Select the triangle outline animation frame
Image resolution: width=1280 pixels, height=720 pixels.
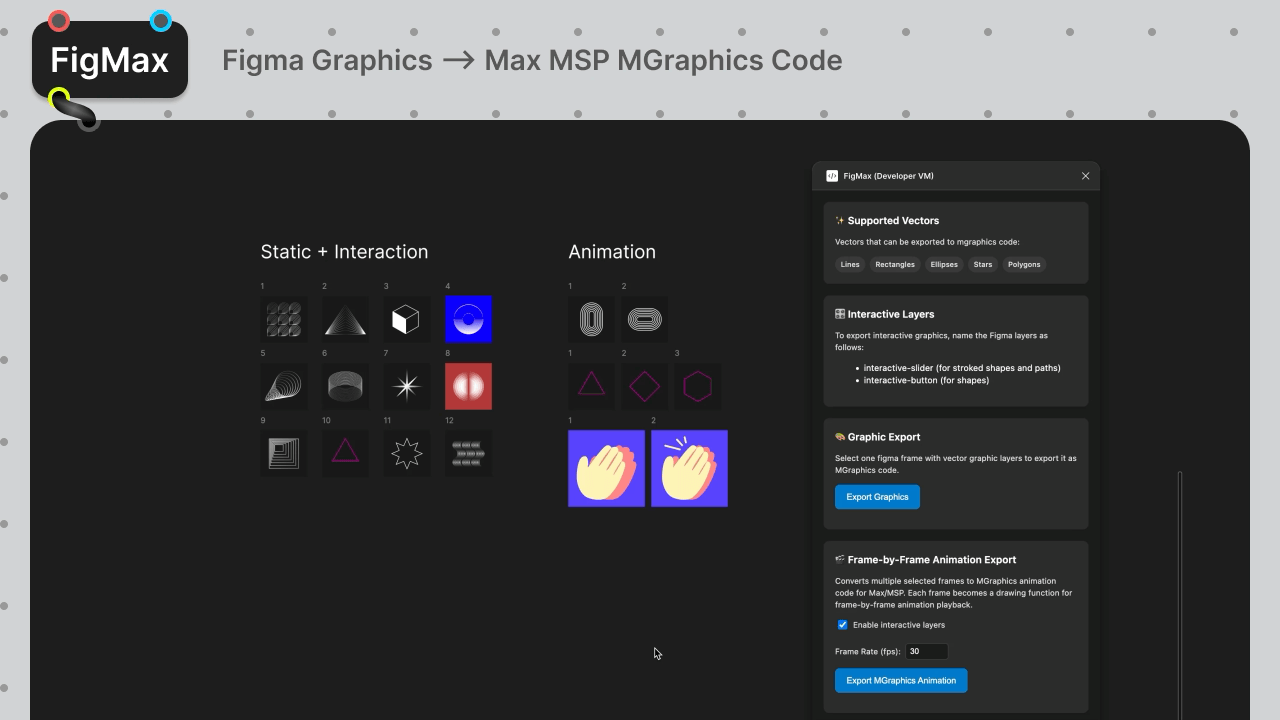[x=591, y=386]
